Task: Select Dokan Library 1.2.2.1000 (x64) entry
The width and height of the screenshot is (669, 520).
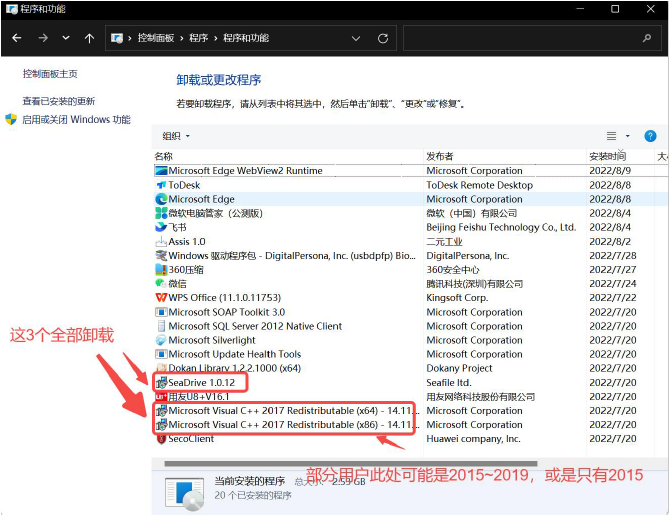Action: click(234, 368)
